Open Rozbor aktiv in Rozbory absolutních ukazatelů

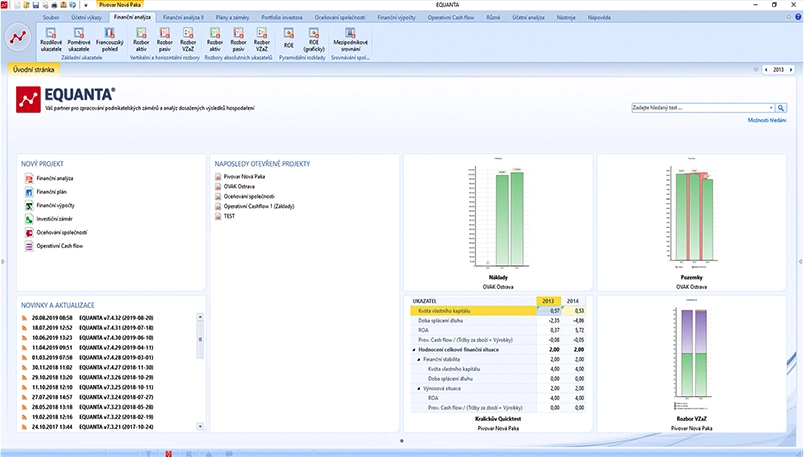point(215,40)
